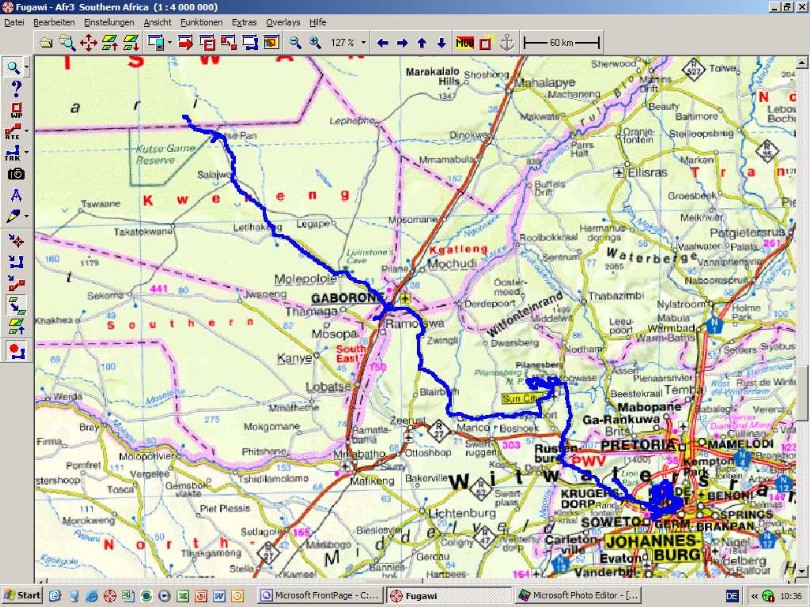Click the map layer up-arrow icon
This screenshot has height=607, width=810.
(x=110, y=42)
